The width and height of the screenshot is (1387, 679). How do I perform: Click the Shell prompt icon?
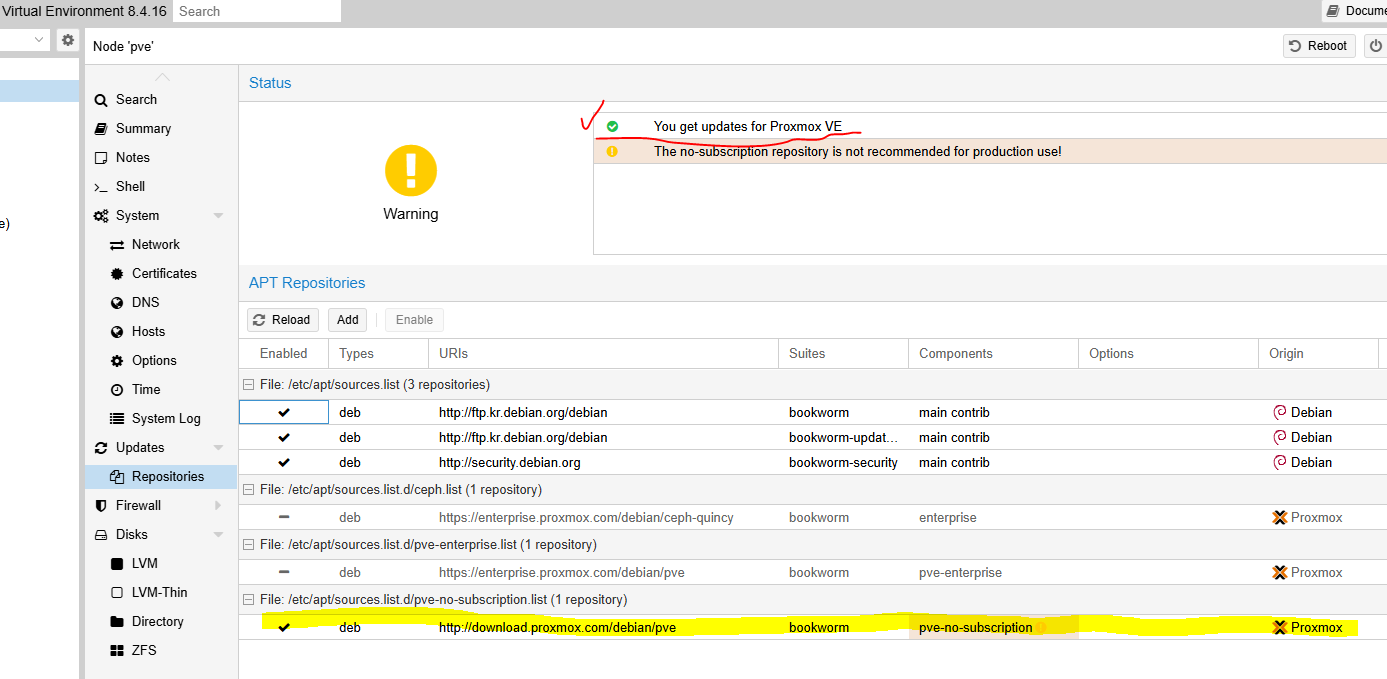pyautogui.click(x=100, y=186)
